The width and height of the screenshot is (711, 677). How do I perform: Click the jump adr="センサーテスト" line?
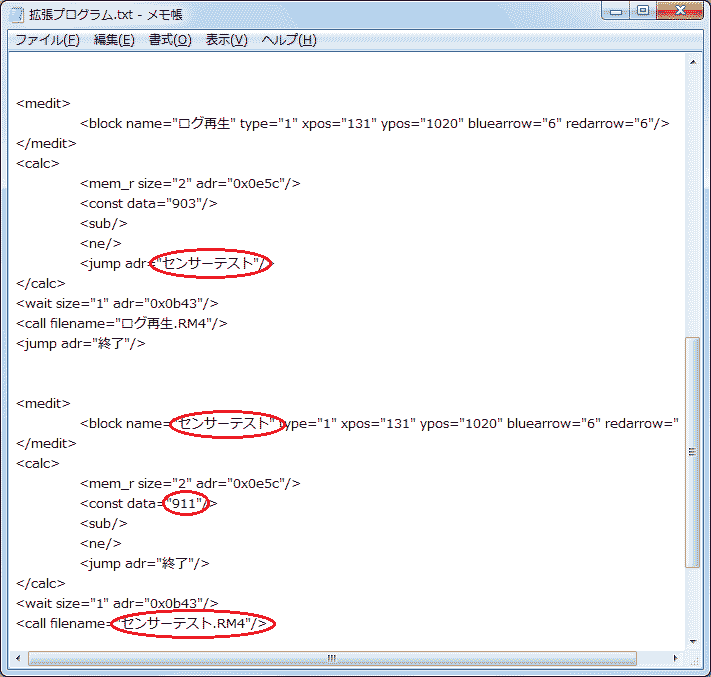(177, 263)
